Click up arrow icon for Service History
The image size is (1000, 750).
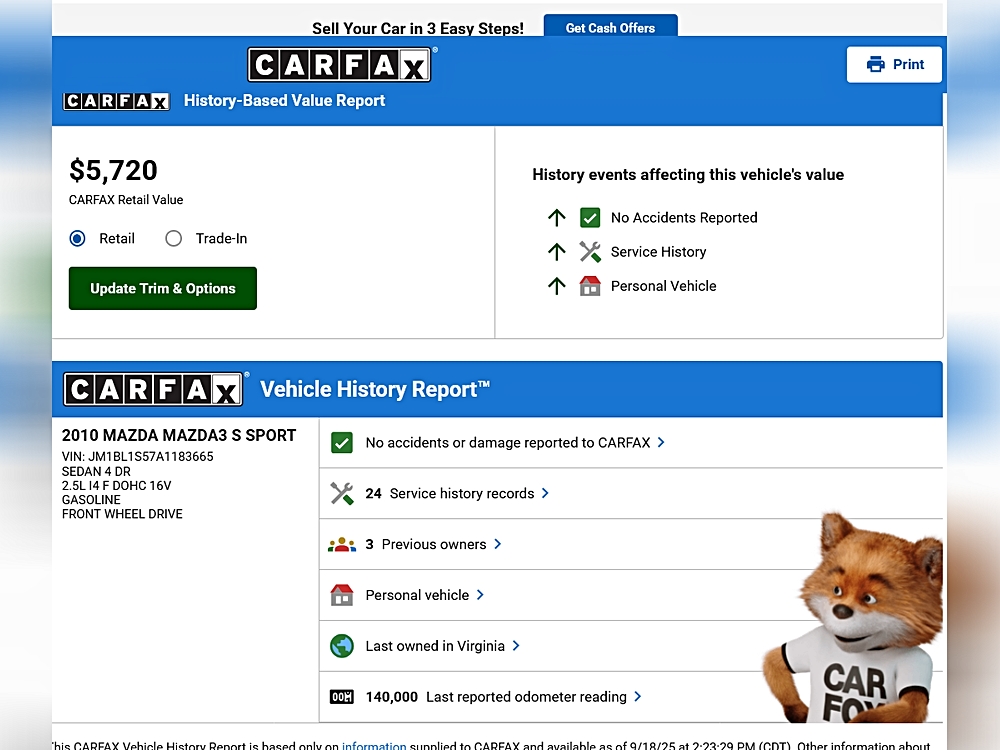pos(557,252)
